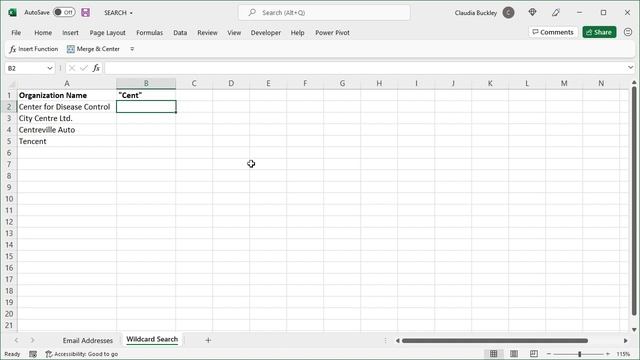Image resolution: width=640 pixels, height=360 pixels.
Task: Open the Formulas tab
Action: (x=149, y=33)
